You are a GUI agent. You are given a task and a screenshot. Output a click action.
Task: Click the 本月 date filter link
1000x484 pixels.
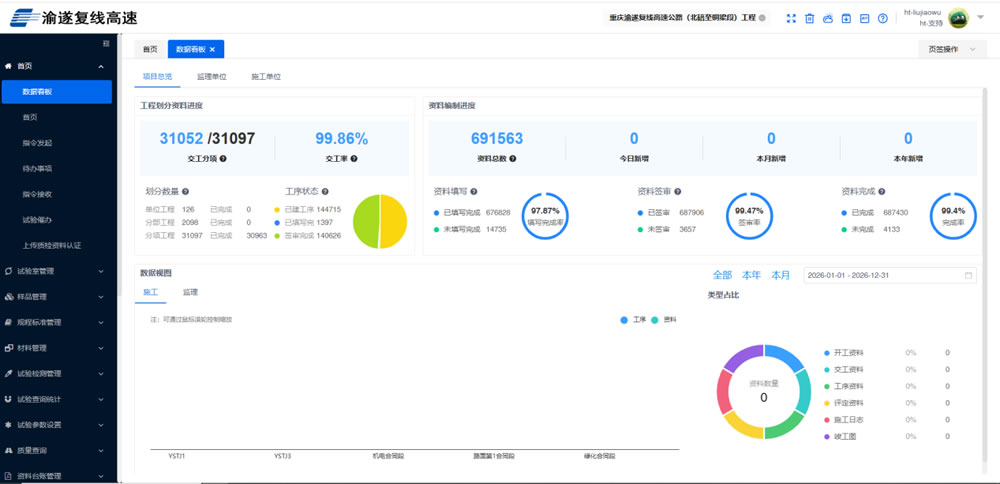pyautogui.click(x=780, y=275)
